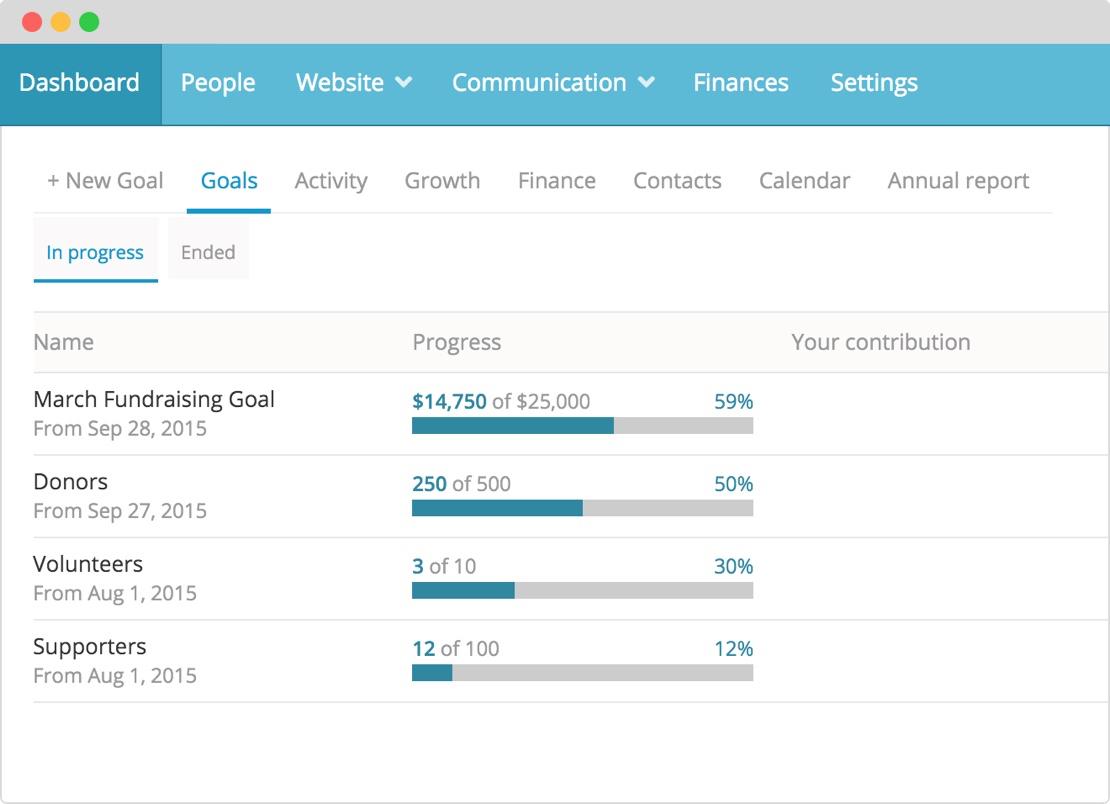Open the Calendar tab
The image size is (1110, 804).
(804, 181)
